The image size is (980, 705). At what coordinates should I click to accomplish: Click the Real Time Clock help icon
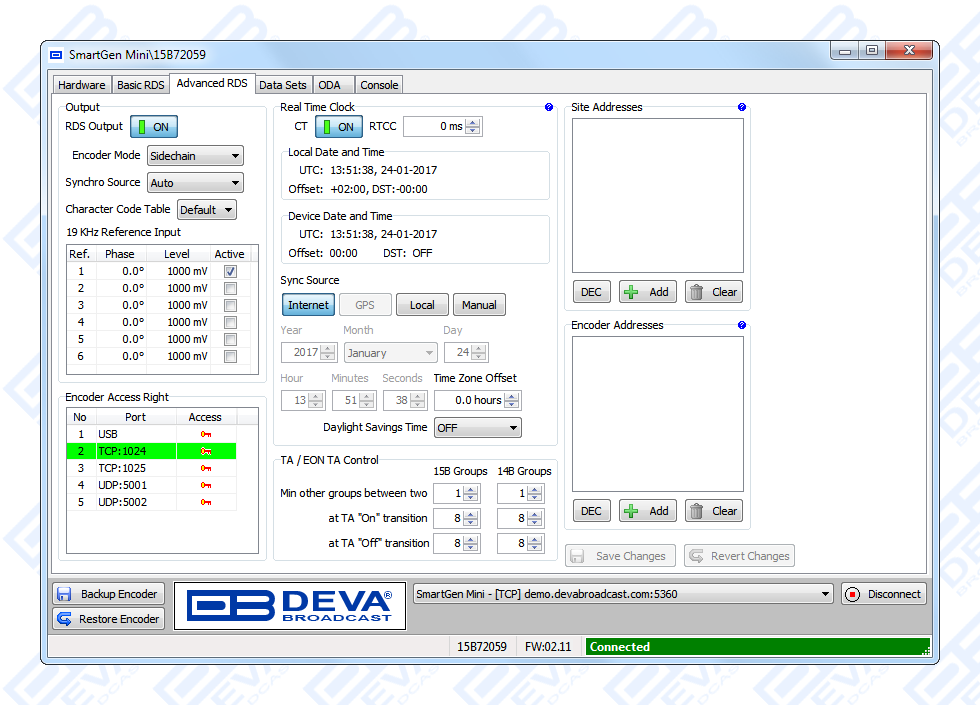click(x=549, y=107)
